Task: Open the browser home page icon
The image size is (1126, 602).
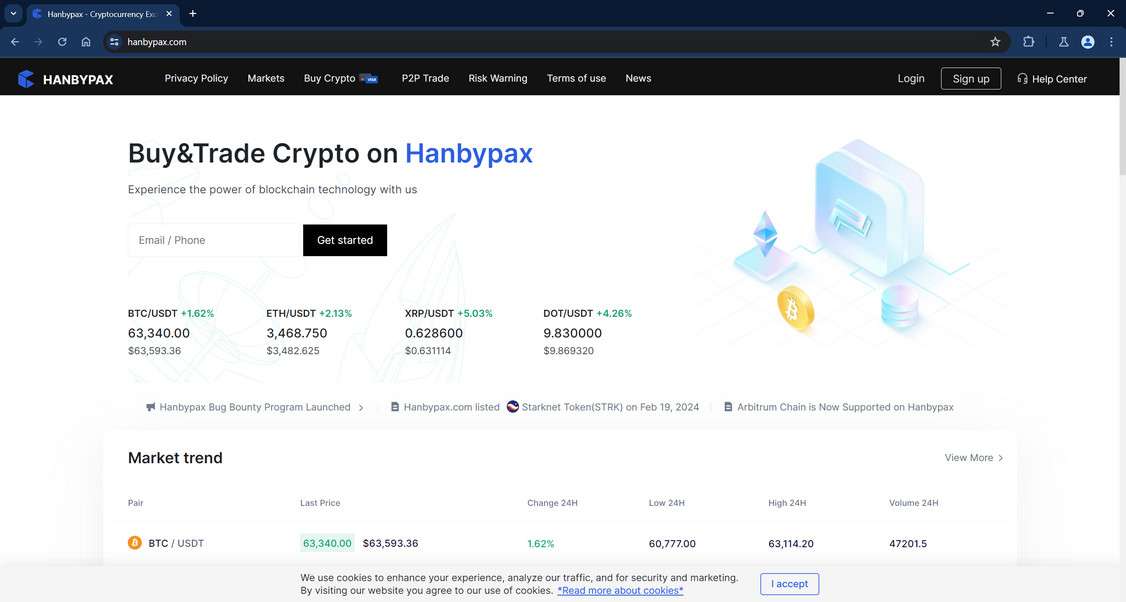Action: coord(86,42)
